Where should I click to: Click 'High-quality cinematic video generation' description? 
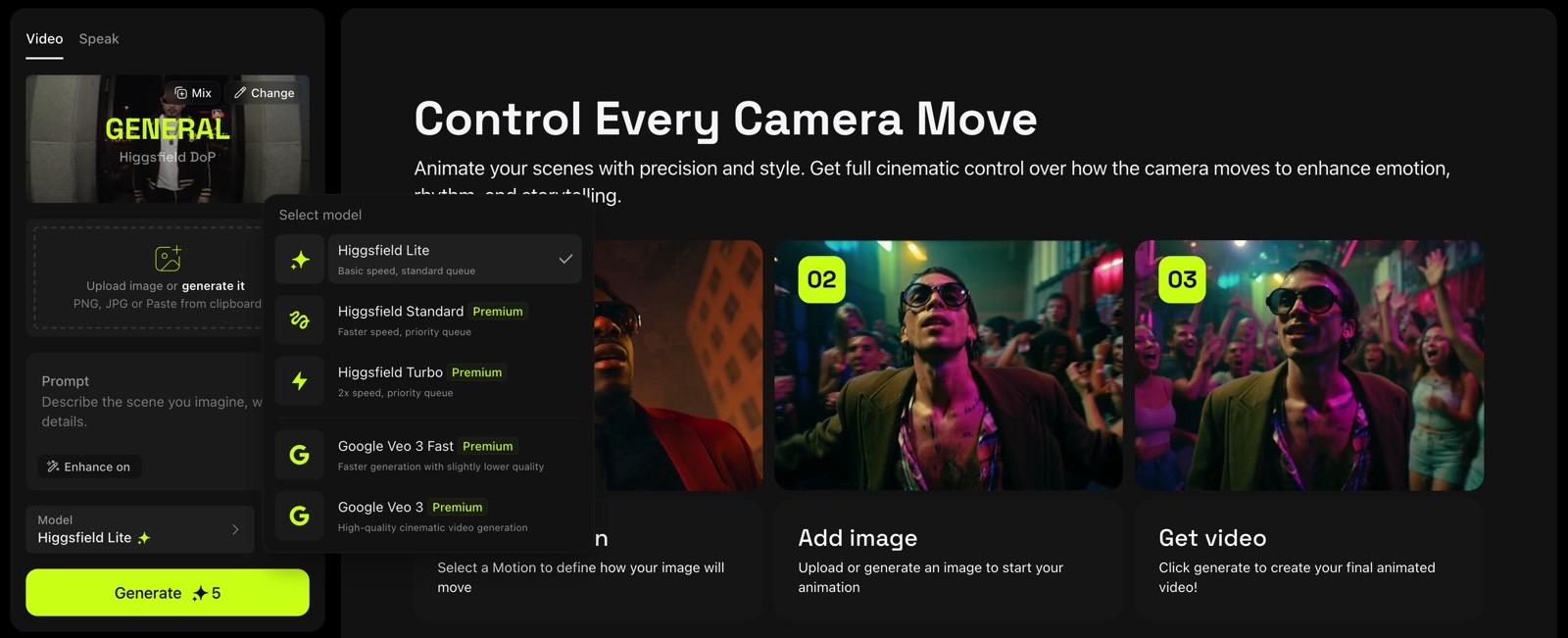point(433,528)
